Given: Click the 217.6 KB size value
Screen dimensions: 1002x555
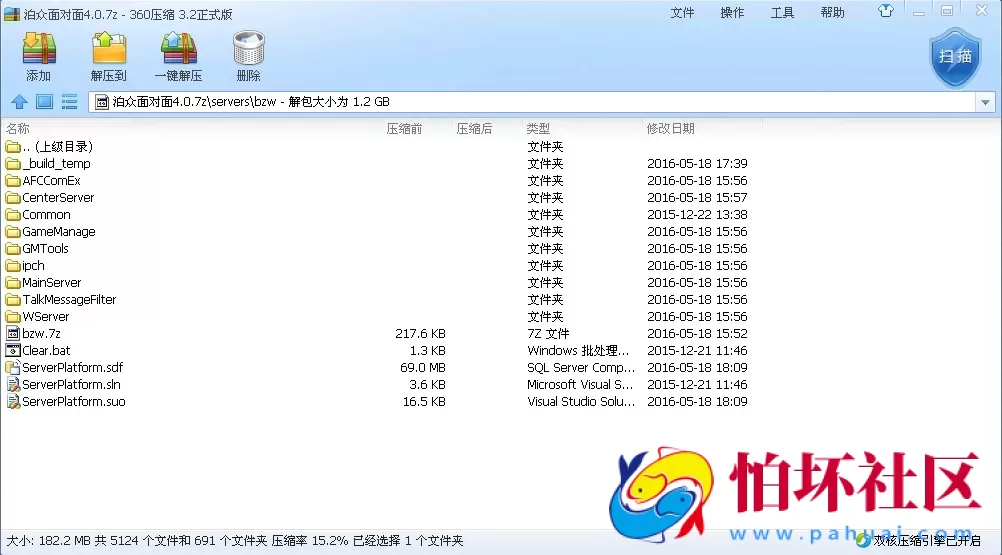Looking at the screenshot, I should [420, 333].
